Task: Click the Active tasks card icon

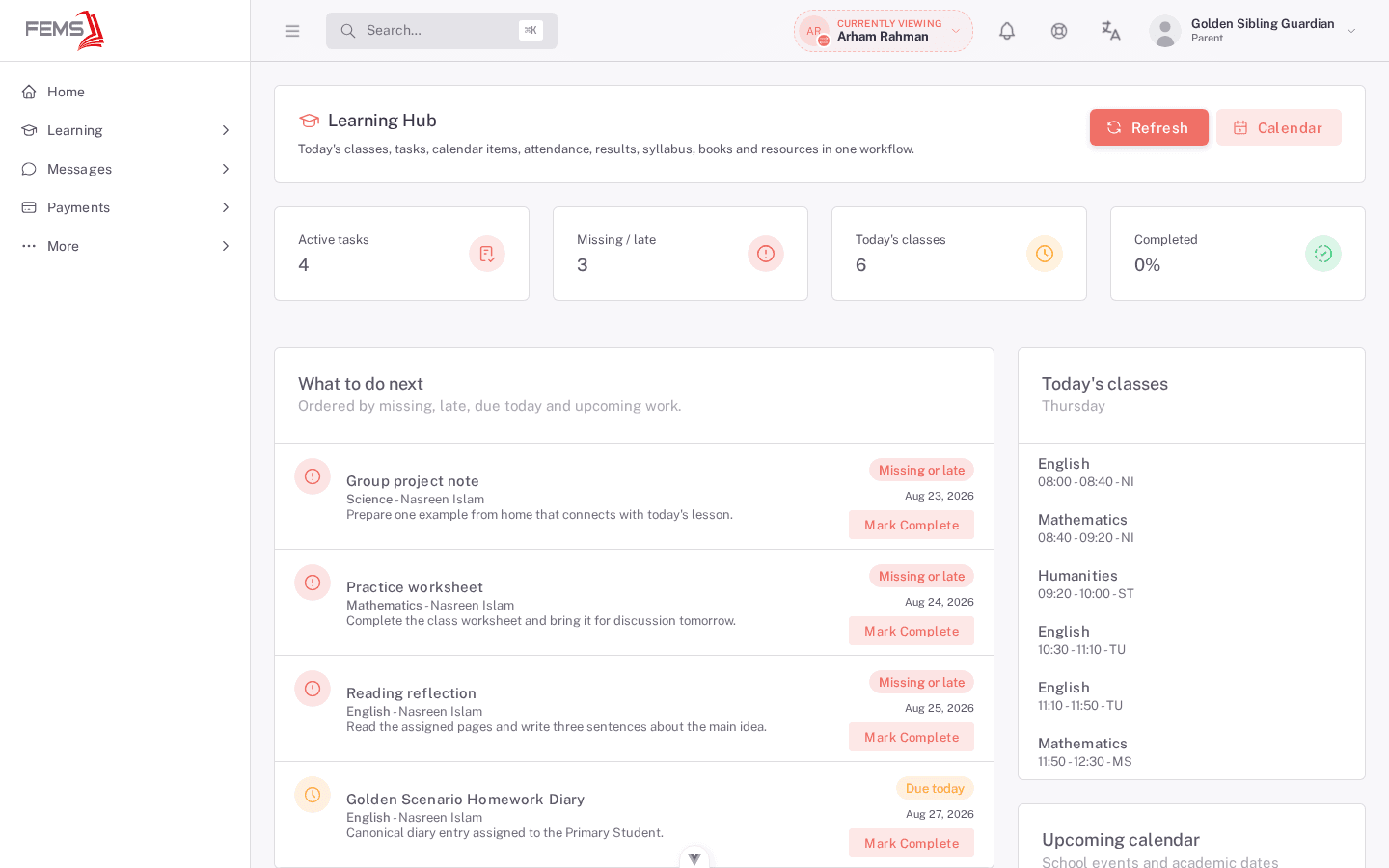Action: point(487,254)
